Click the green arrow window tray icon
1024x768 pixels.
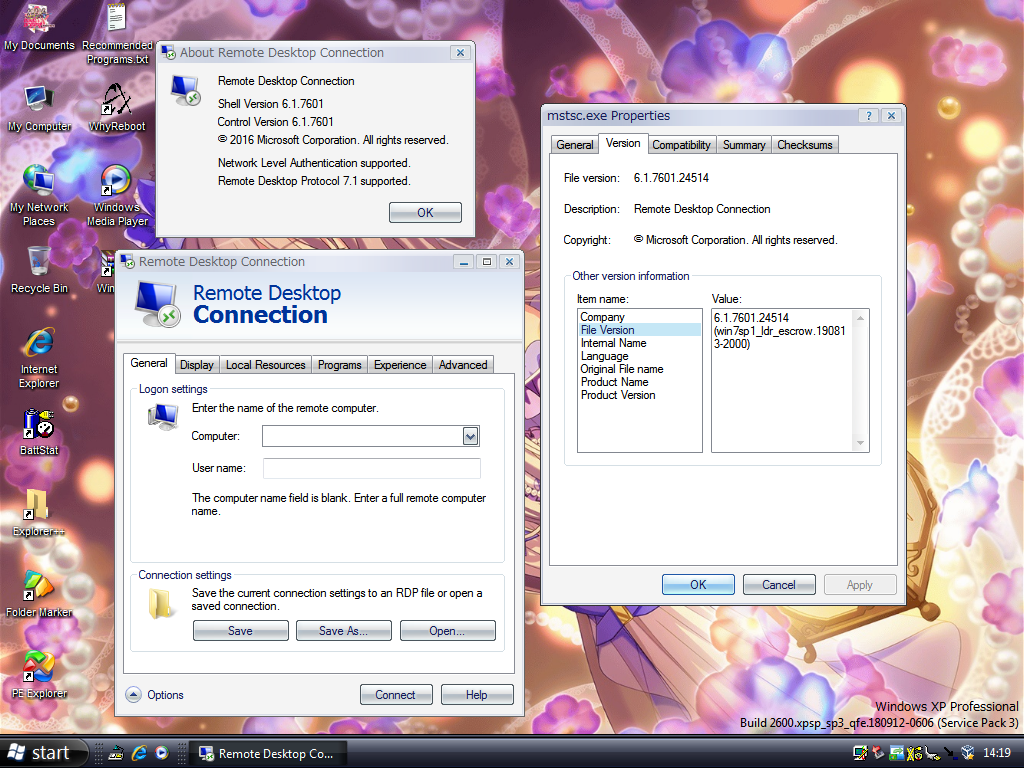click(x=897, y=753)
